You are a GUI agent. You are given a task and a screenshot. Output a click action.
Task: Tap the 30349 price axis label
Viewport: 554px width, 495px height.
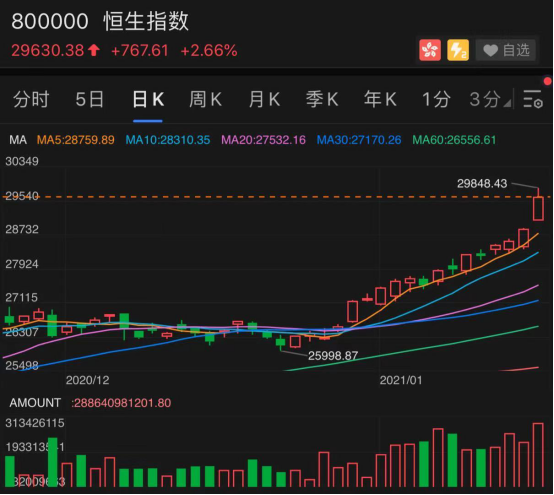point(22,161)
